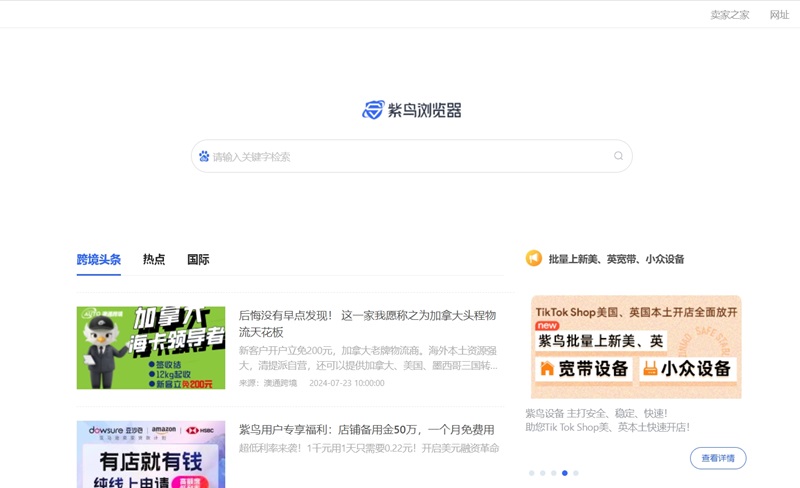Click summary text 新客户开户立免200元
Viewport: 800px width, 488px height.
pos(368,358)
